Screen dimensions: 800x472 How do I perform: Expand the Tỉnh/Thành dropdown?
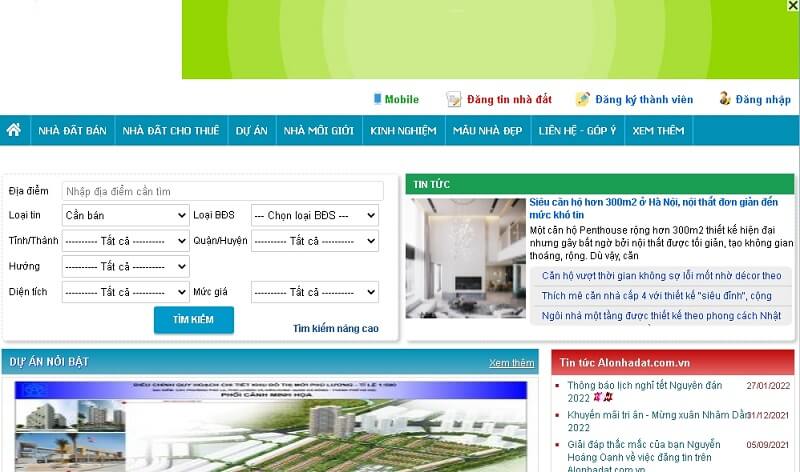[126, 241]
